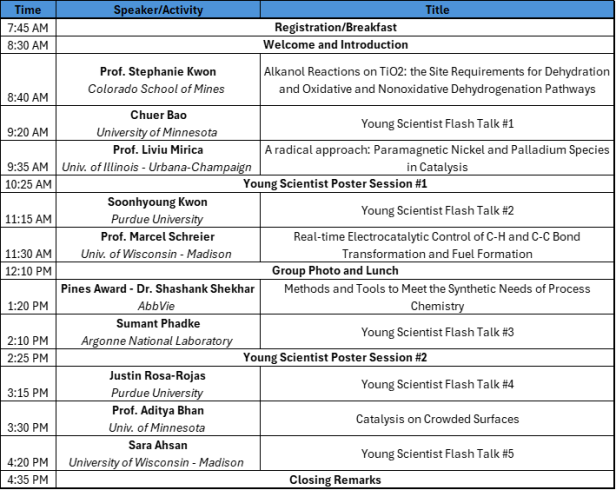Click the Welcome and Introduction row

coord(335,45)
